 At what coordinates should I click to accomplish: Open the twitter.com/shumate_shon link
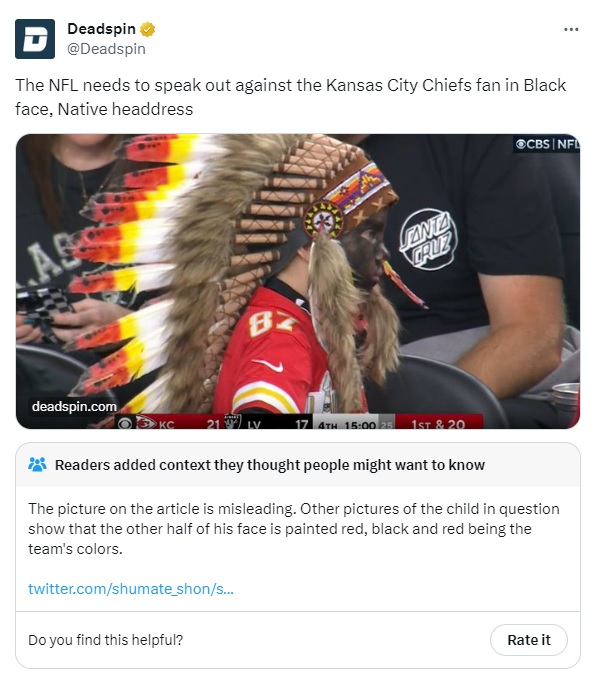pyautogui.click(x=131, y=588)
